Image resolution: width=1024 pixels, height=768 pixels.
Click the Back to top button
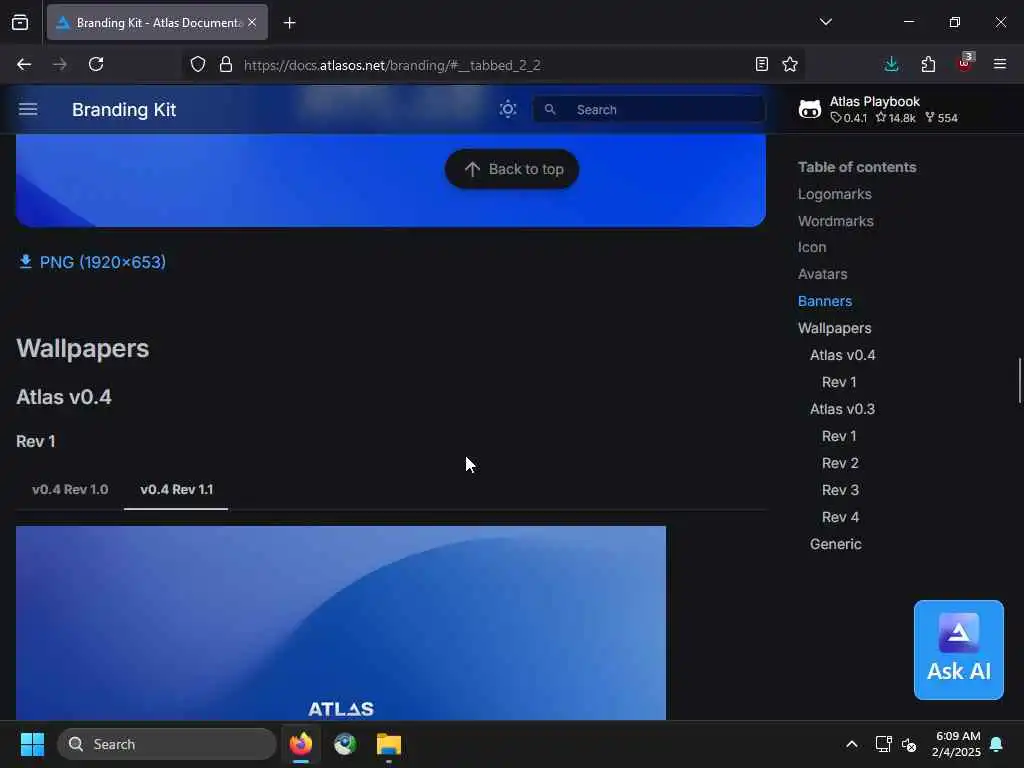pyautogui.click(x=511, y=169)
